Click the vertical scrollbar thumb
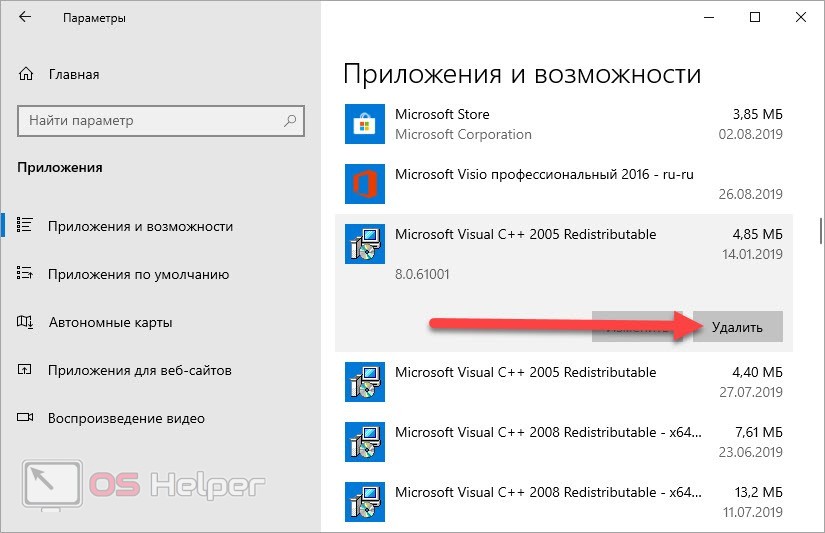Image resolution: width=825 pixels, height=533 pixels. click(820, 230)
